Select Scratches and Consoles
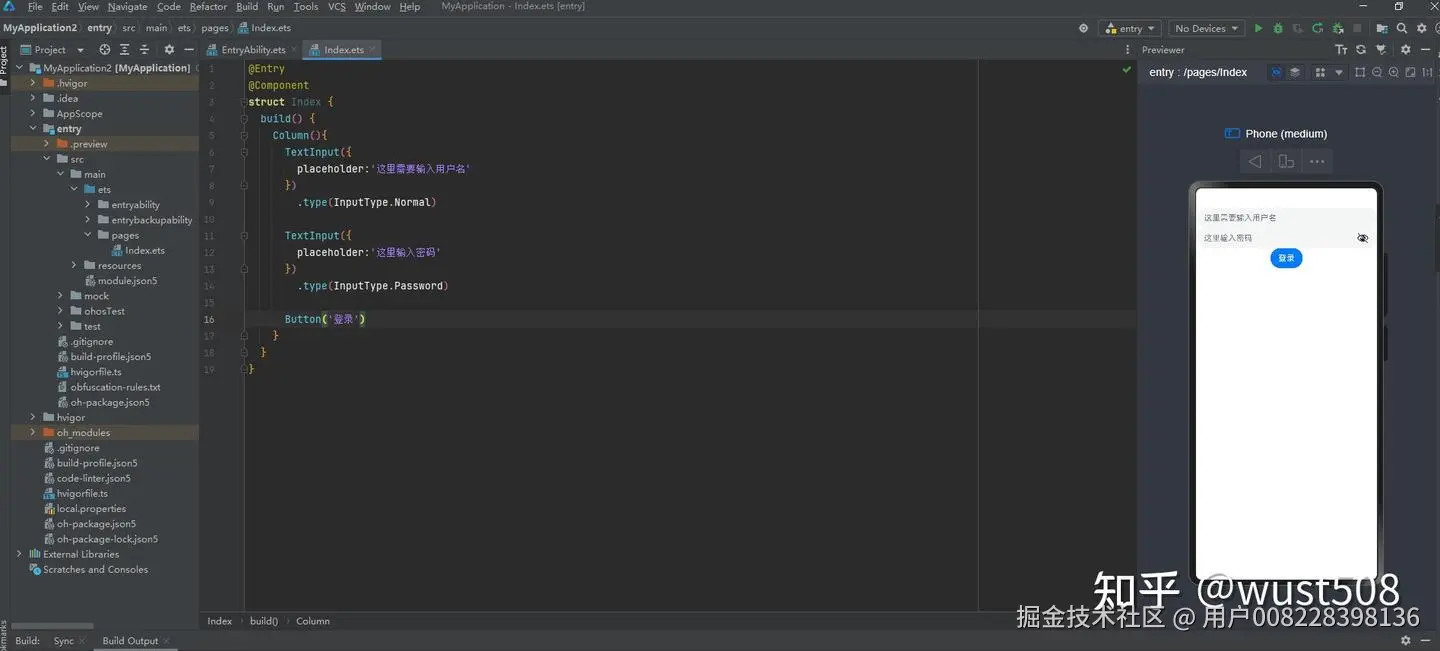This screenshot has width=1440, height=651. (x=95, y=570)
